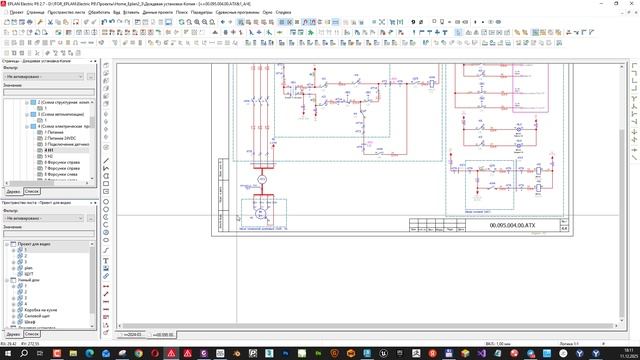Click the '...' button next to Pages filter
640x360 pixels.
click(91, 77)
